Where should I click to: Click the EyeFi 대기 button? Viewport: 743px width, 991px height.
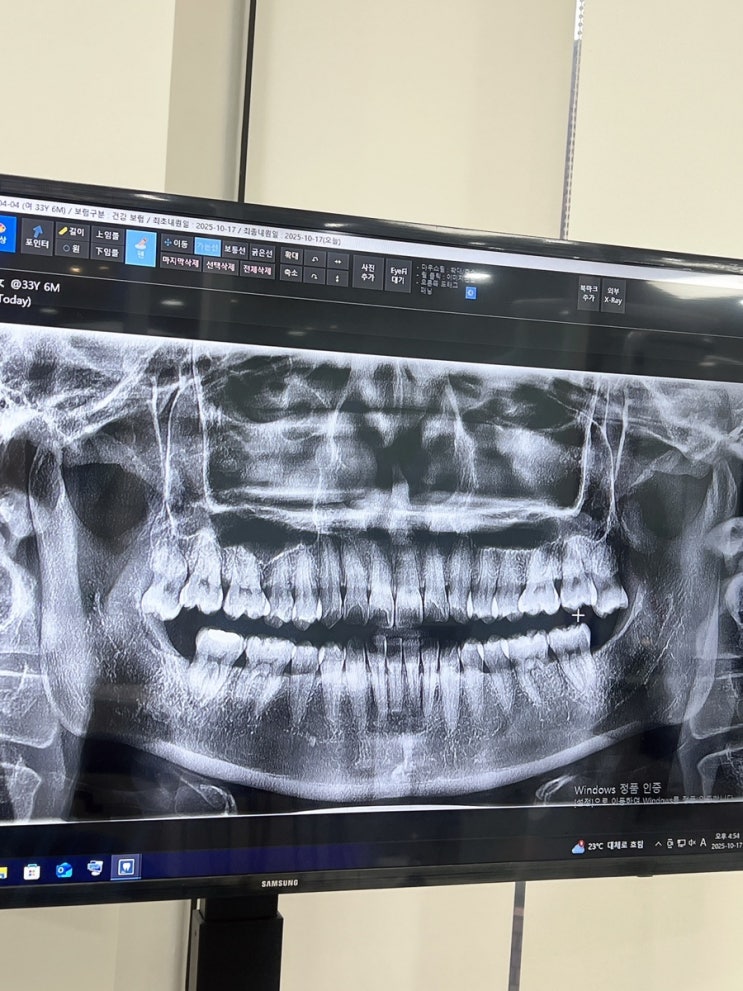398,276
